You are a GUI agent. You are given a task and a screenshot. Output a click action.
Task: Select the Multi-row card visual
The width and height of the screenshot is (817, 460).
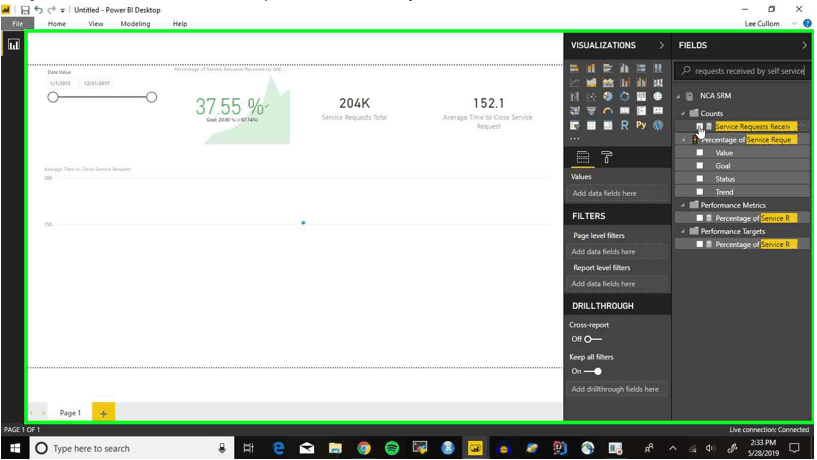click(641, 110)
